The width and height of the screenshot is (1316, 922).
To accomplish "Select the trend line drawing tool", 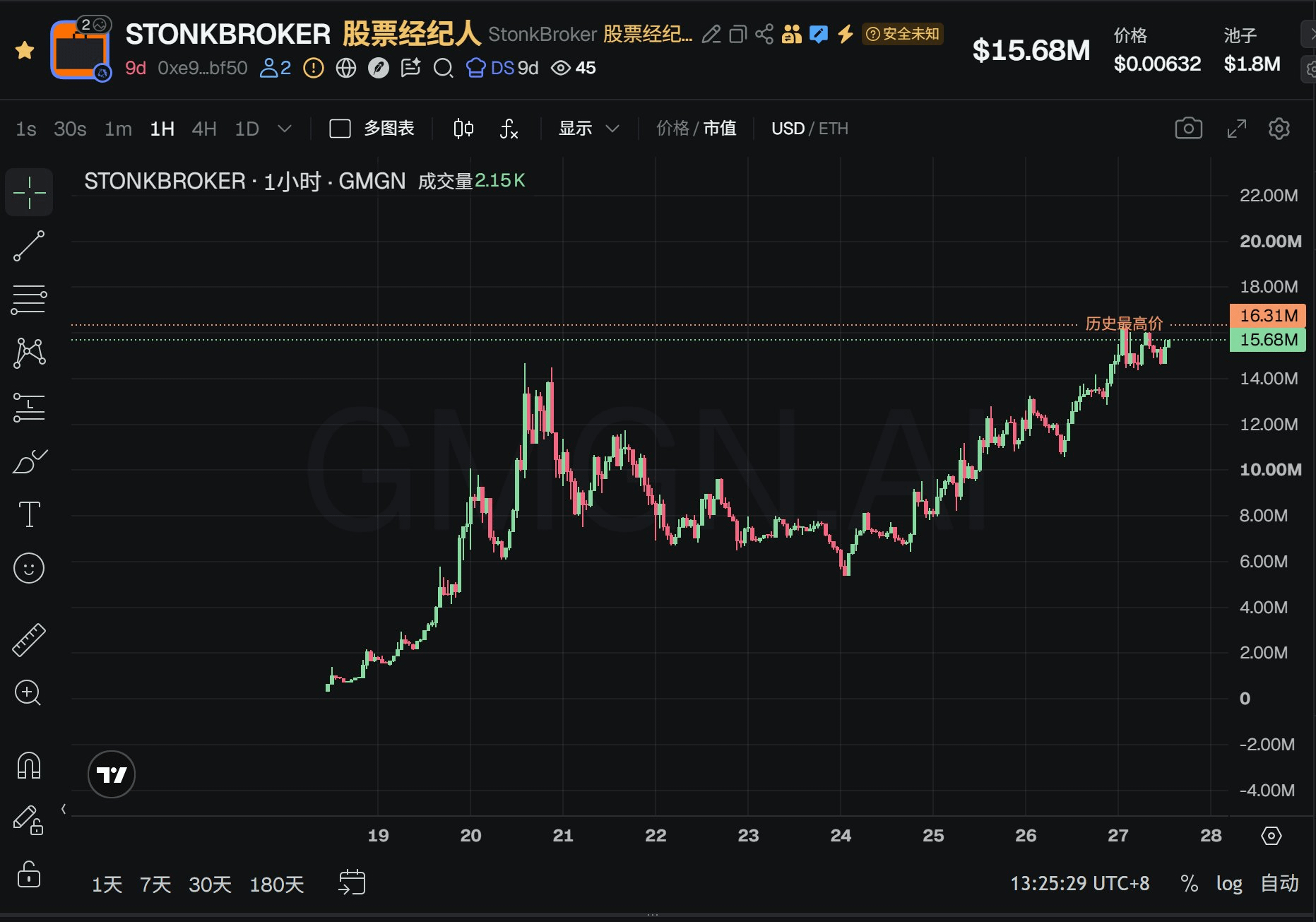I will 29,246.
